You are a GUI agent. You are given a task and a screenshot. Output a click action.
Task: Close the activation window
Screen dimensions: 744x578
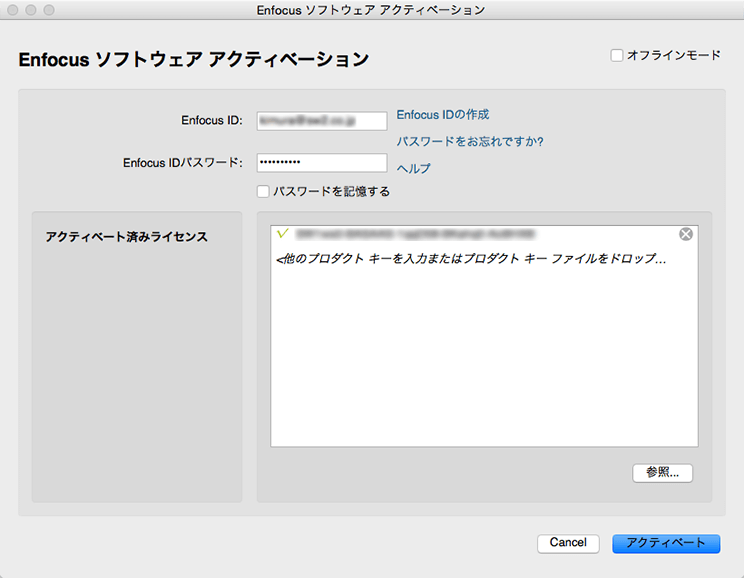point(13,10)
